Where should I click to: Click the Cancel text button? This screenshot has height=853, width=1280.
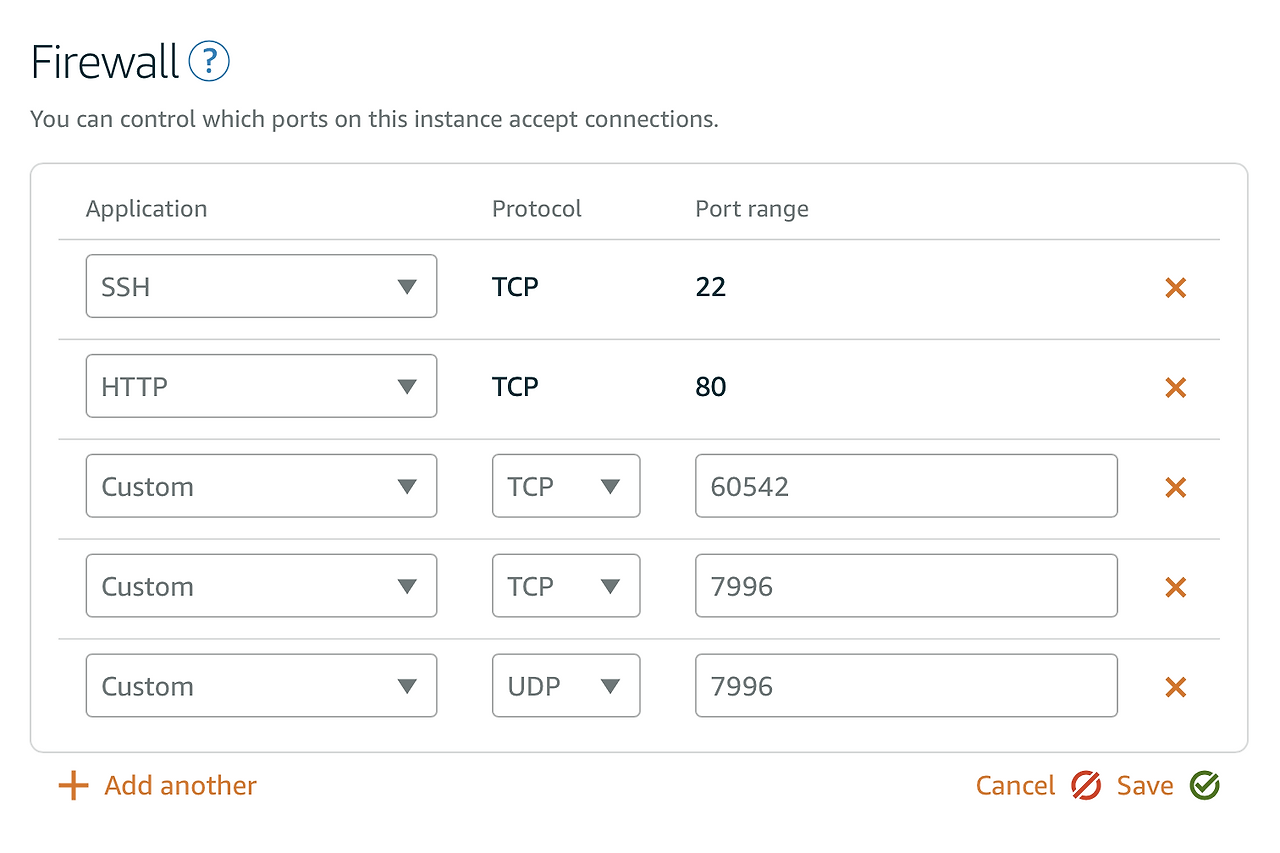pos(1015,786)
